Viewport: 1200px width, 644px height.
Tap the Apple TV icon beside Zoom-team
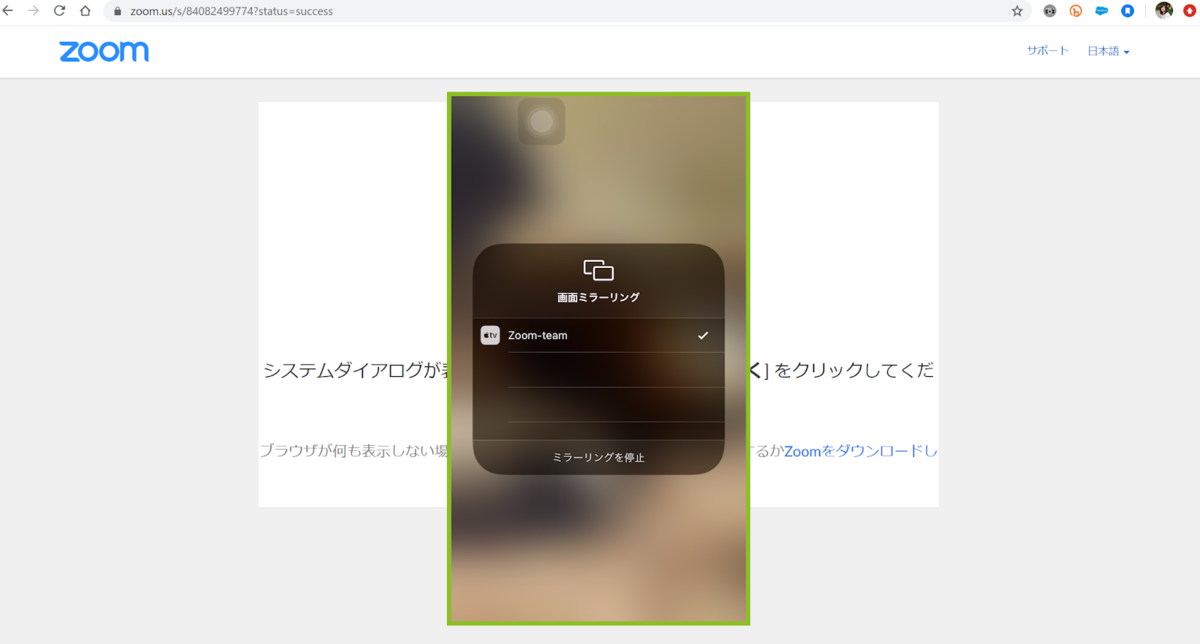(490, 336)
